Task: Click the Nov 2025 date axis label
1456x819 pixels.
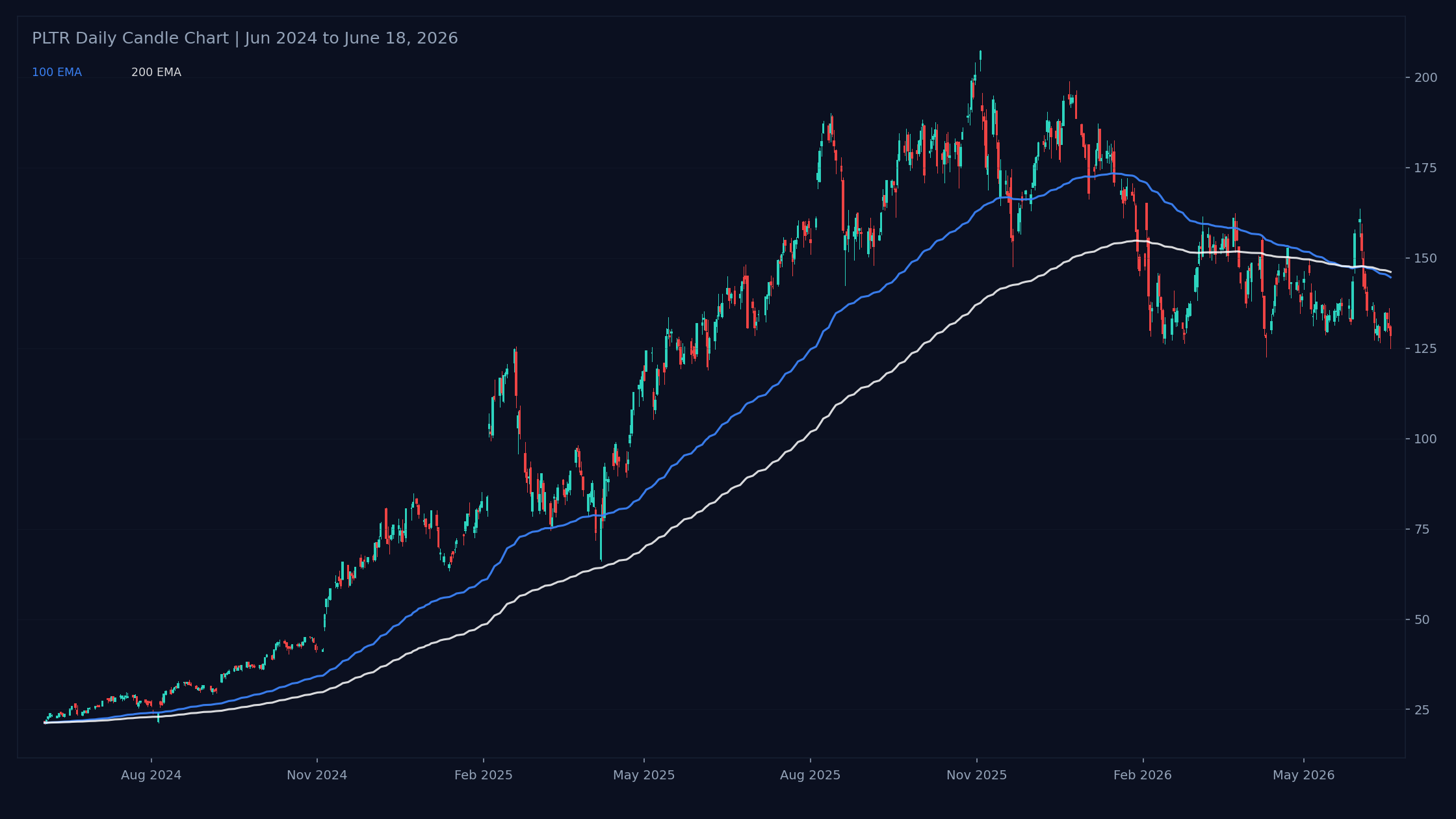Action: [x=976, y=775]
